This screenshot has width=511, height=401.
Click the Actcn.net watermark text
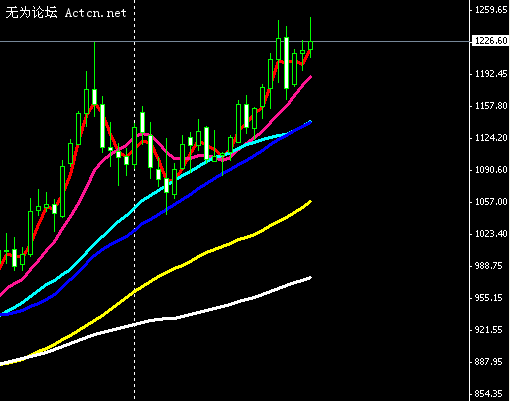[96, 13]
